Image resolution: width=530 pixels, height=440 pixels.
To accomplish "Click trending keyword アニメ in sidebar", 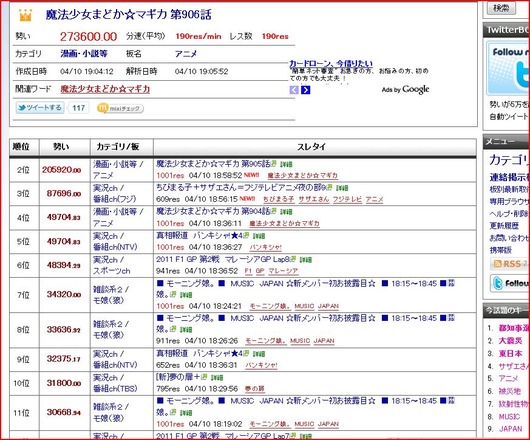I will (x=508, y=378).
